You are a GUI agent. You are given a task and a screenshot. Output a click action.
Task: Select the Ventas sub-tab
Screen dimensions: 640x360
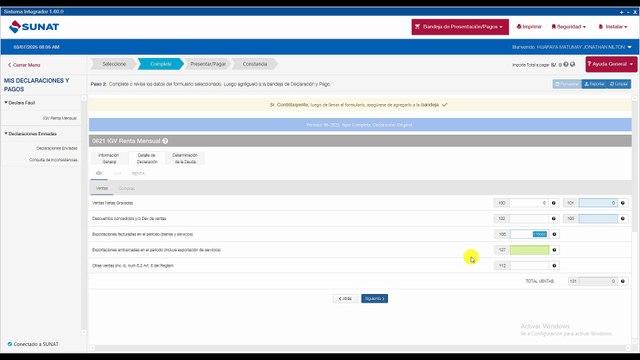pos(102,189)
